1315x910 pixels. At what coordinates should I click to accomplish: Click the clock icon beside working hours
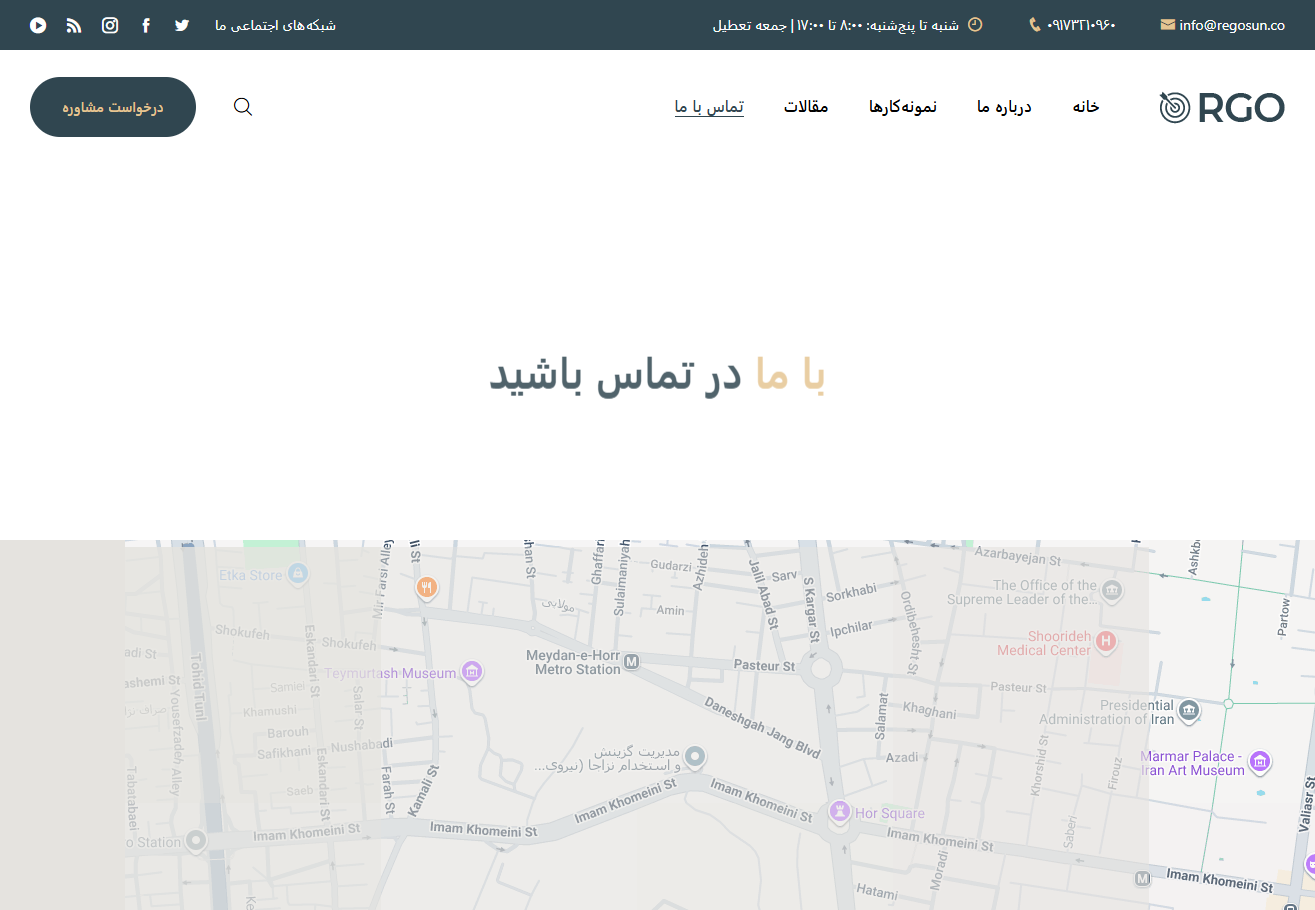click(x=973, y=25)
